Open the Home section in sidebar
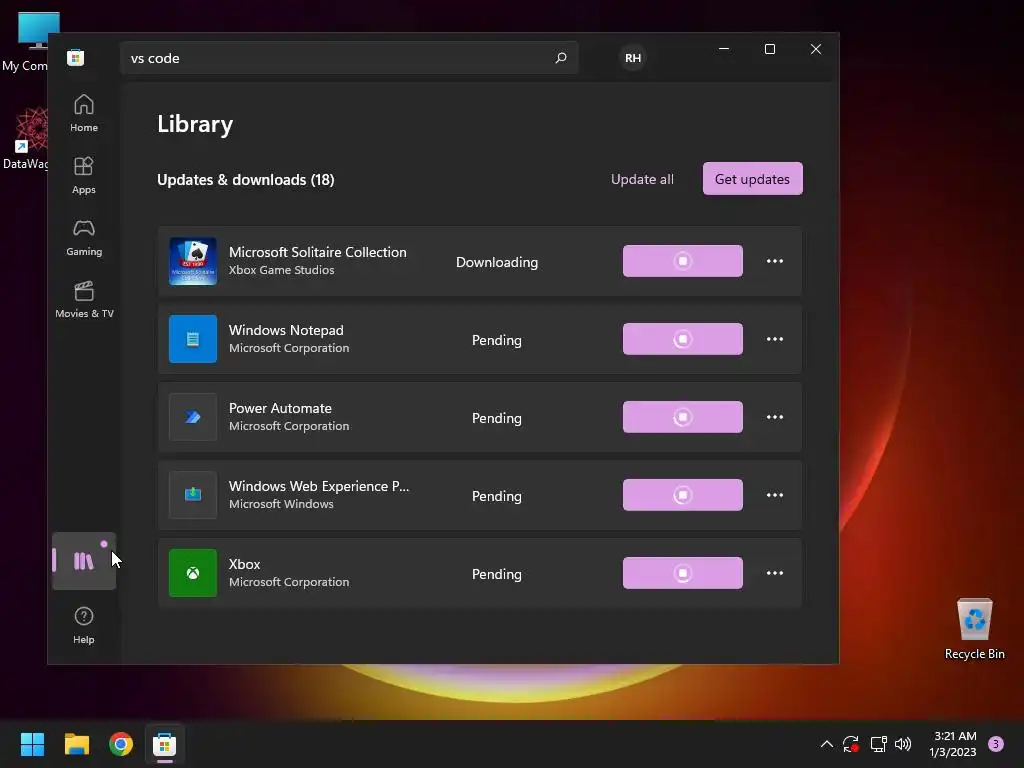1024x768 pixels. point(84,113)
